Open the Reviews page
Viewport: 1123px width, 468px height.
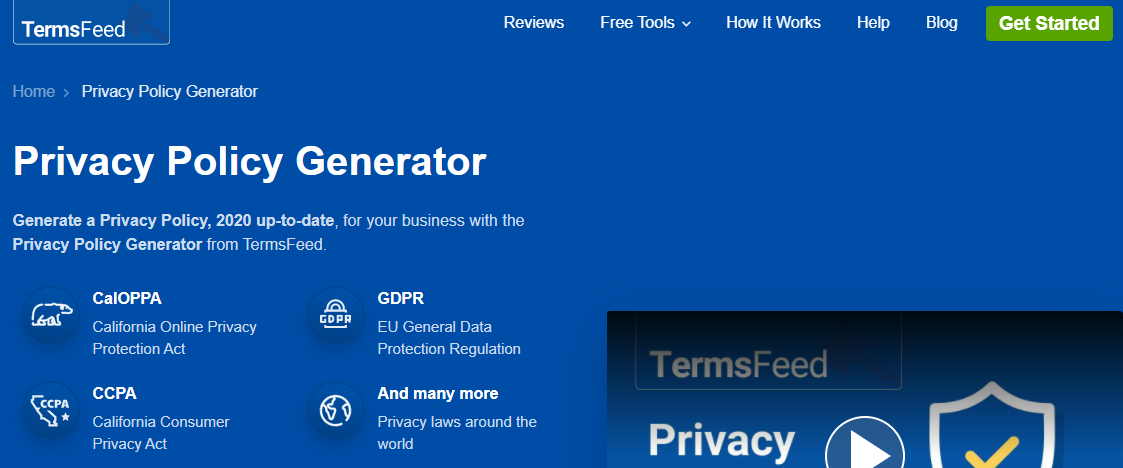[x=534, y=23]
